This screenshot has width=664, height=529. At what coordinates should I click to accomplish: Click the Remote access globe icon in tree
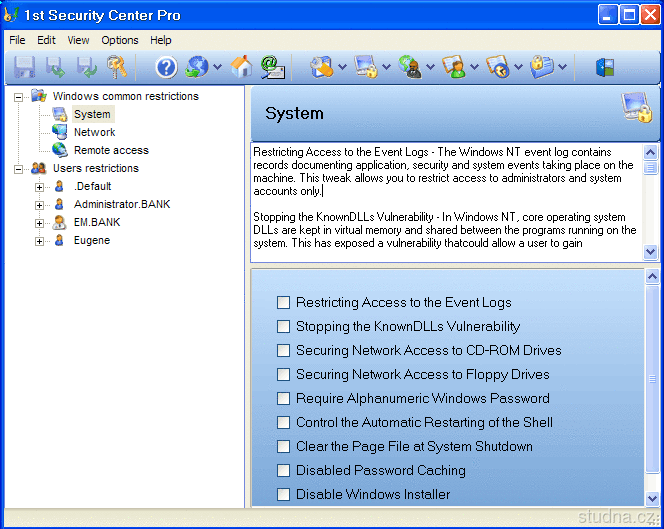coord(59,150)
